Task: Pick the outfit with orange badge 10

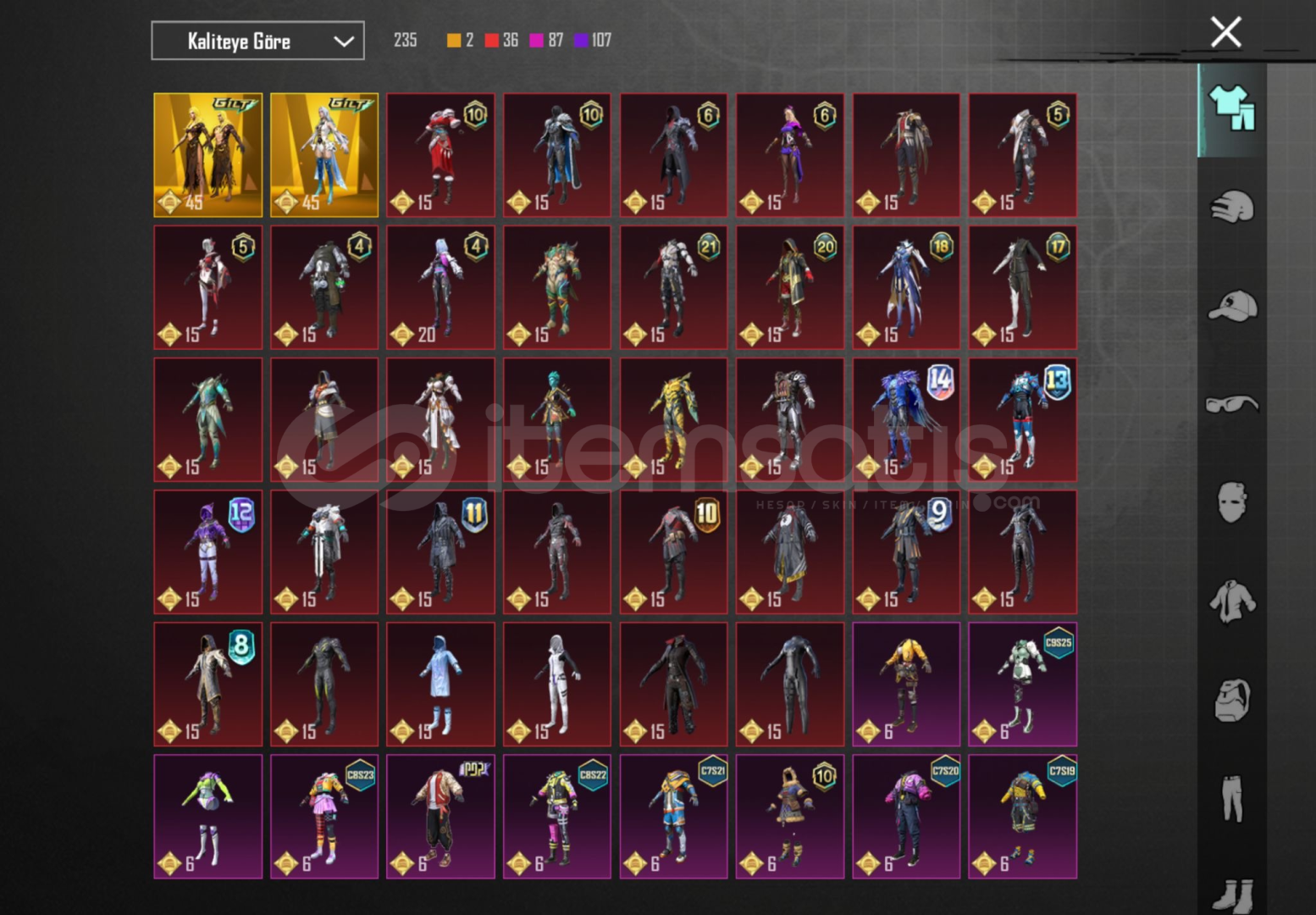Action: point(673,552)
